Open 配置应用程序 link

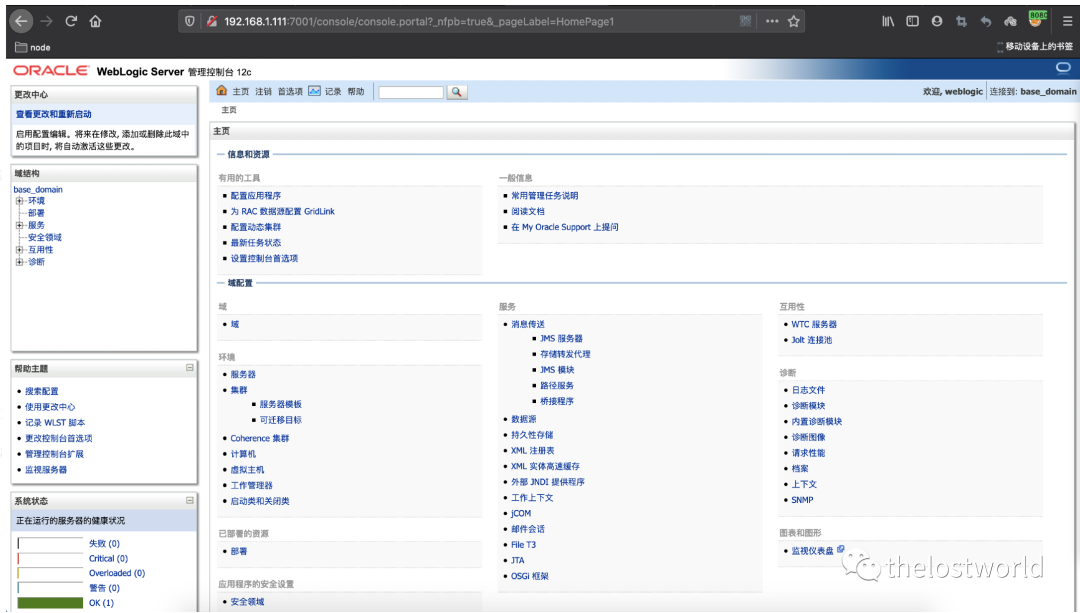(x=256, y=196)
